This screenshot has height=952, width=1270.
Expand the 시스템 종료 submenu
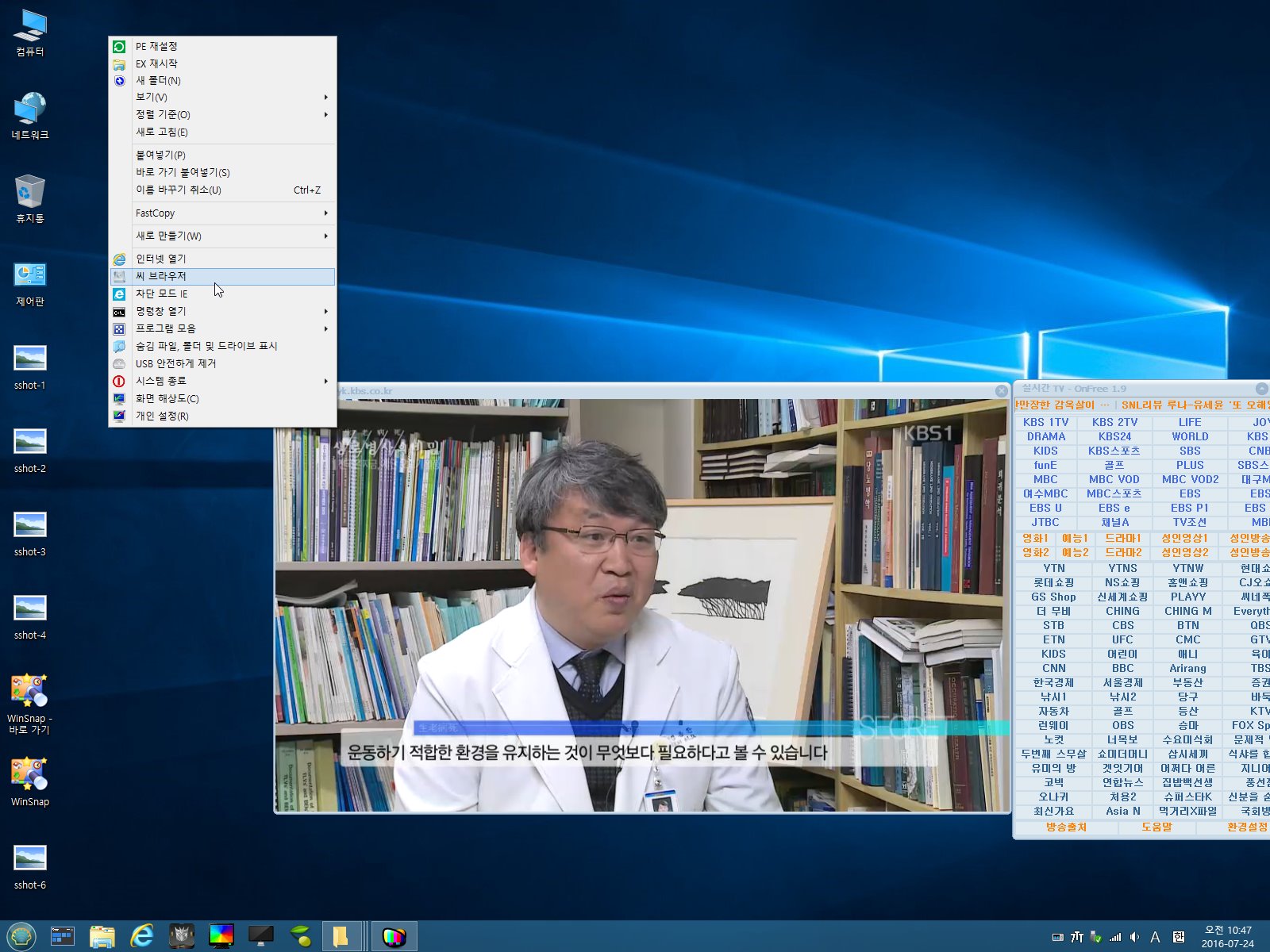tap(222, 381)
